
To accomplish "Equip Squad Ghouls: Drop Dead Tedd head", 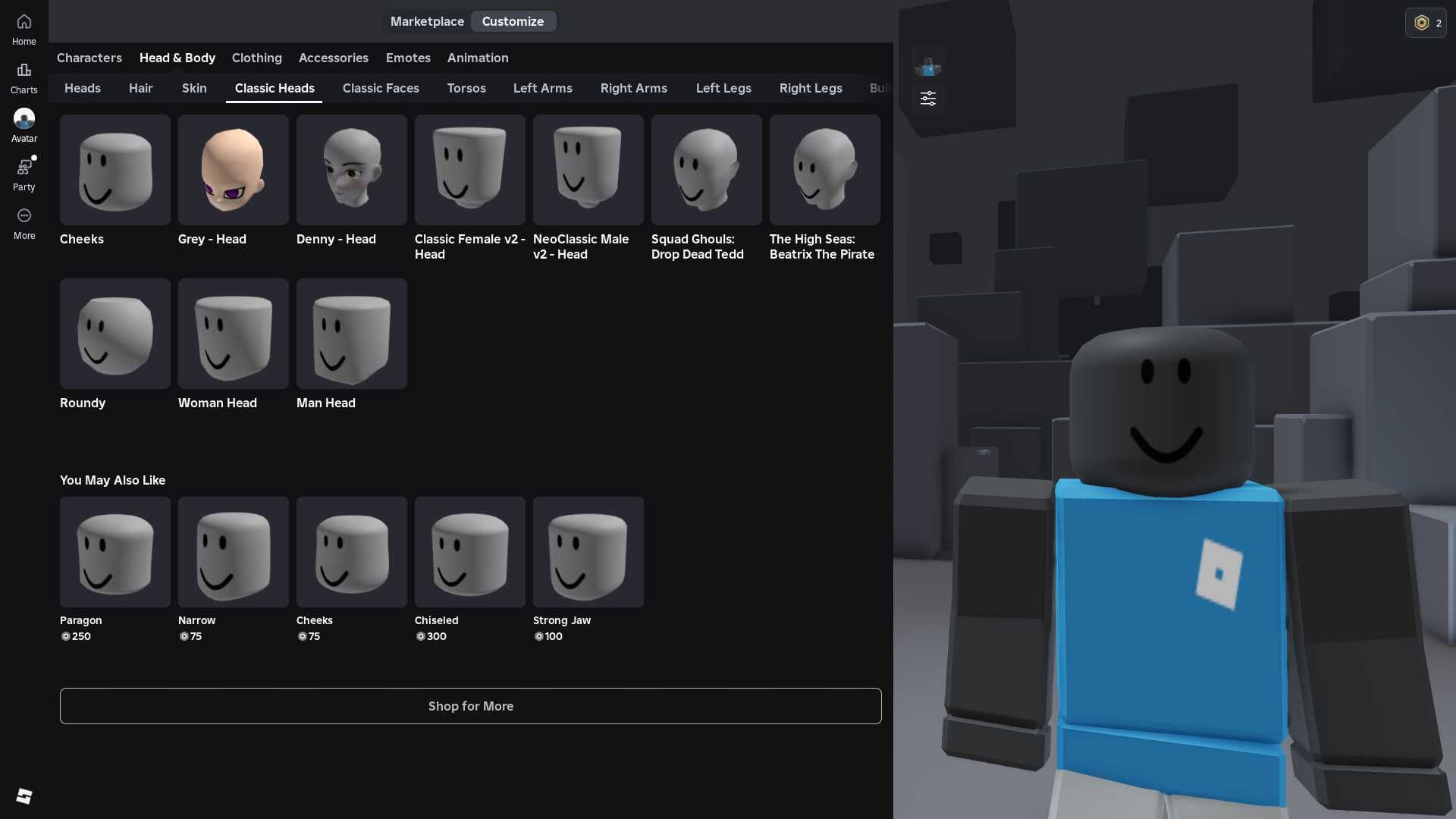I will coord(707,170).
